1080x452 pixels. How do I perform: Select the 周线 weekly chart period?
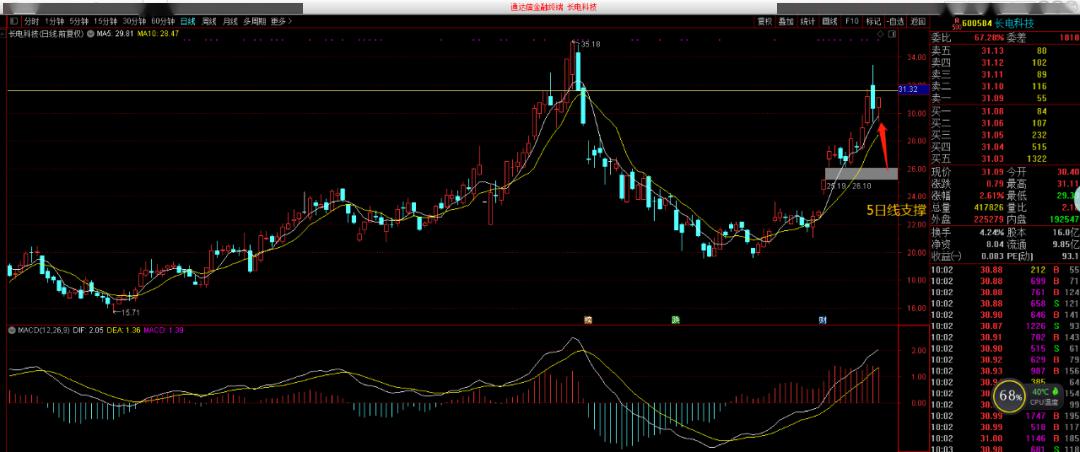point(209,20)
